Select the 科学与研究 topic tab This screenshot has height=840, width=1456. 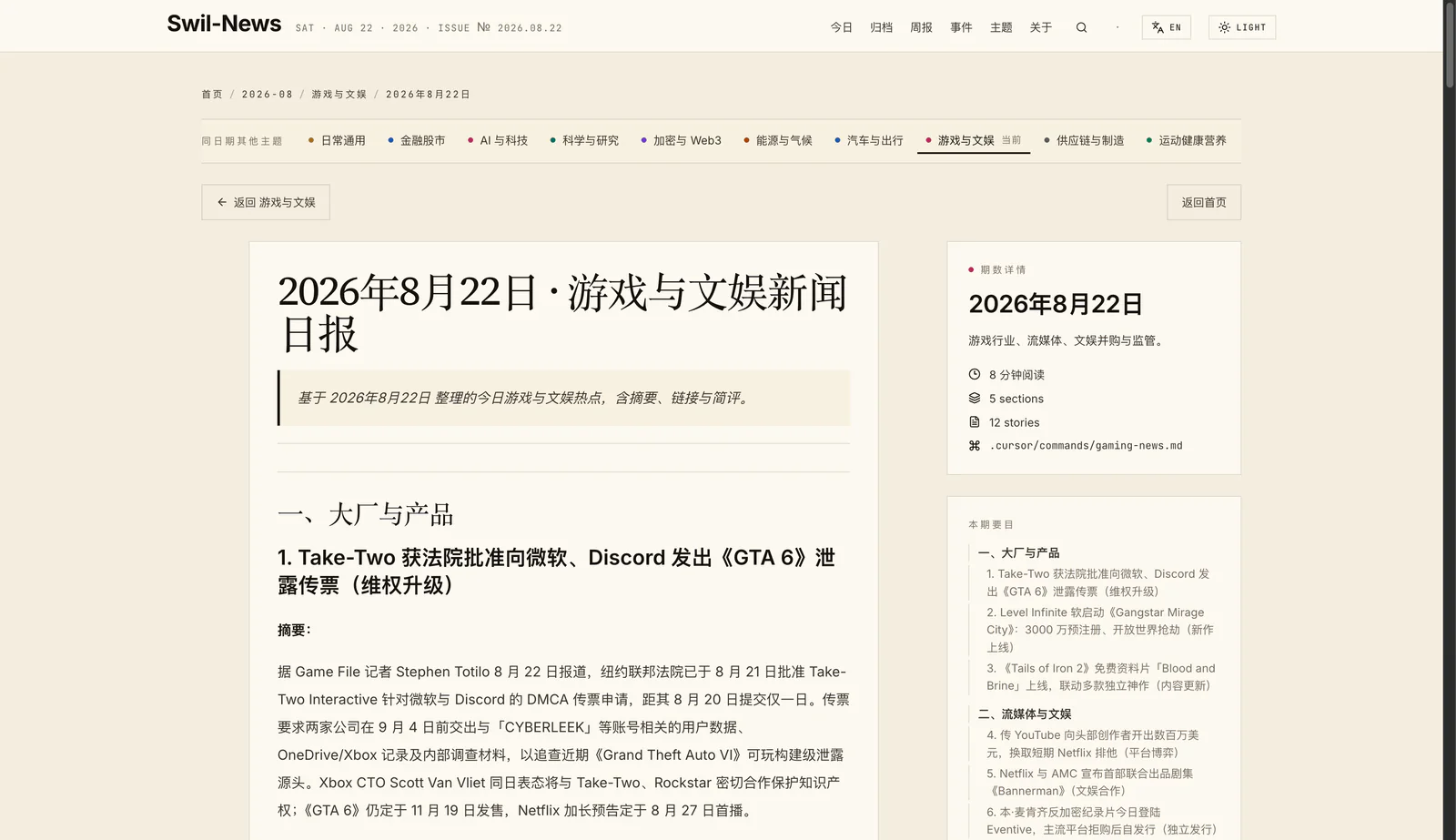click(x=584, y=140)
